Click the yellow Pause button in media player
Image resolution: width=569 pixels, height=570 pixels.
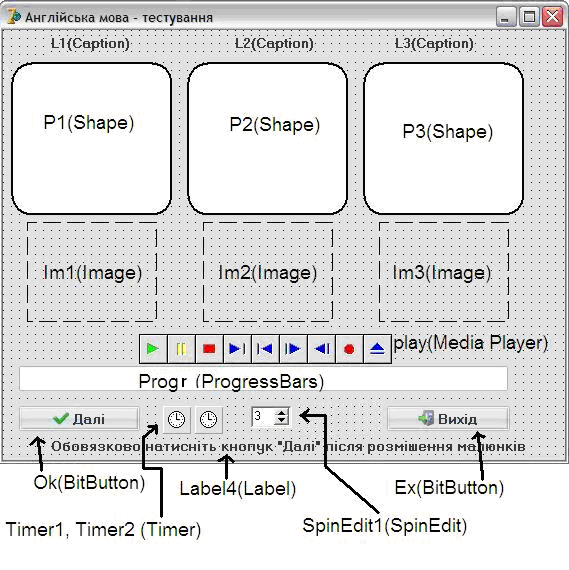[181, 349]
